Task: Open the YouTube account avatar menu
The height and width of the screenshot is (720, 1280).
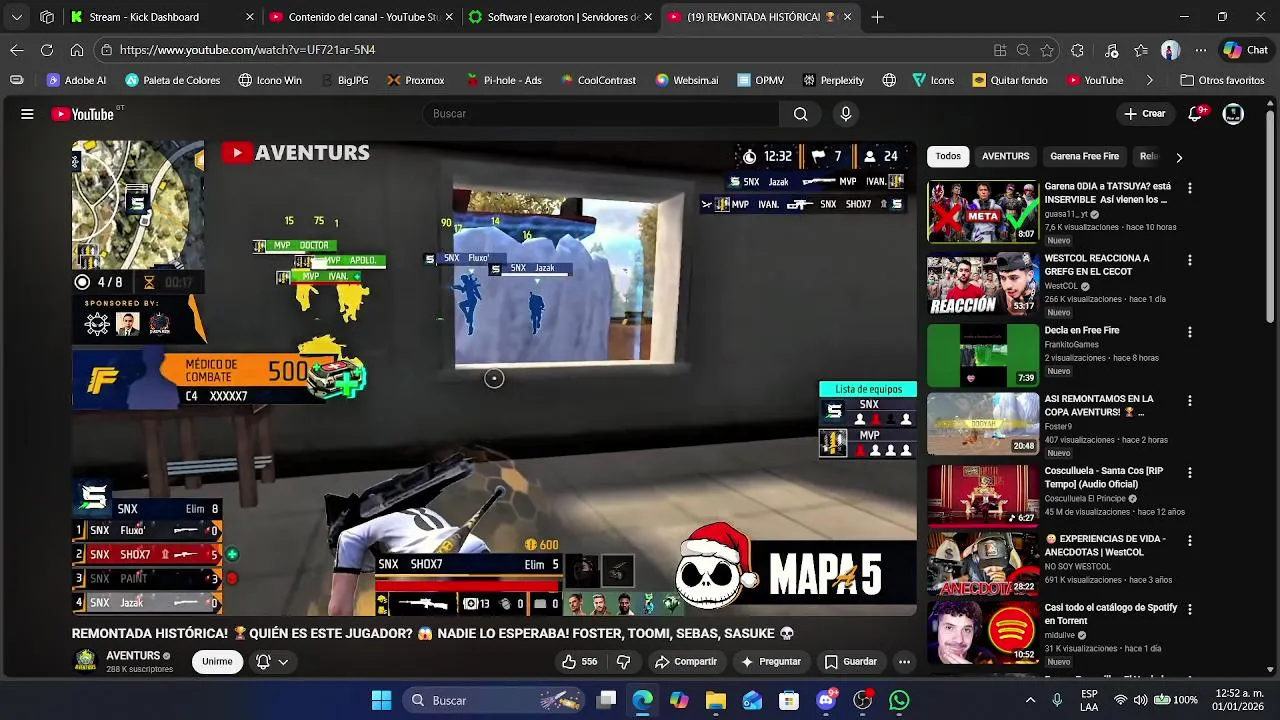Action: (1233, 114)
